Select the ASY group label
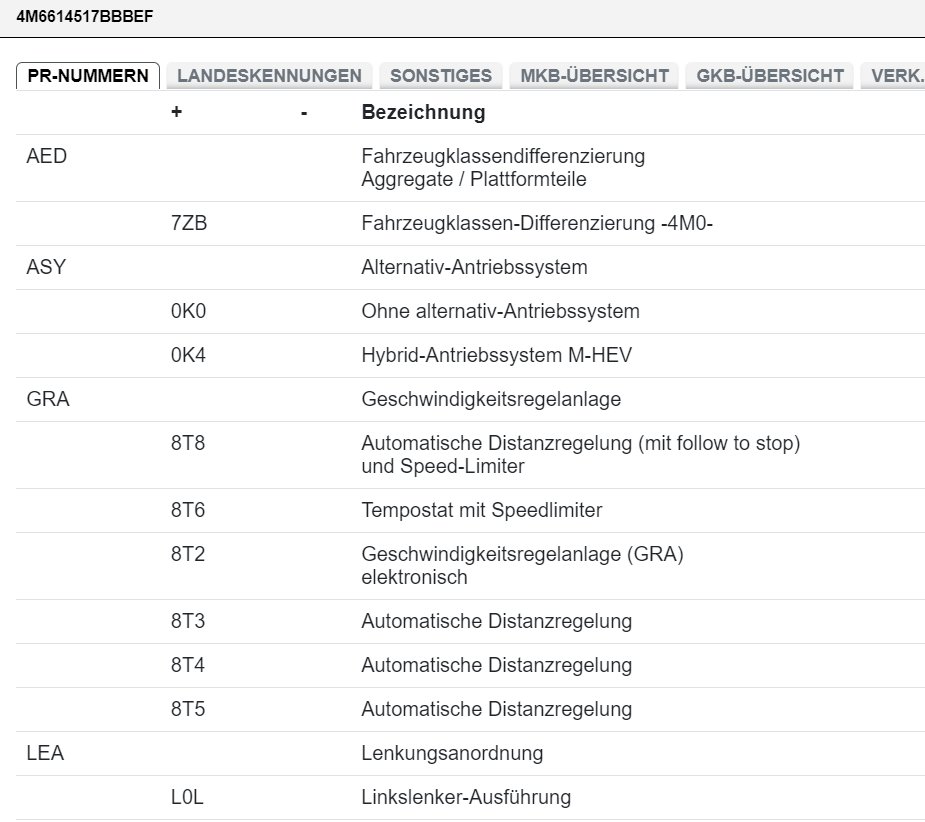Viewport: 925px width, 822px height. 46,268
